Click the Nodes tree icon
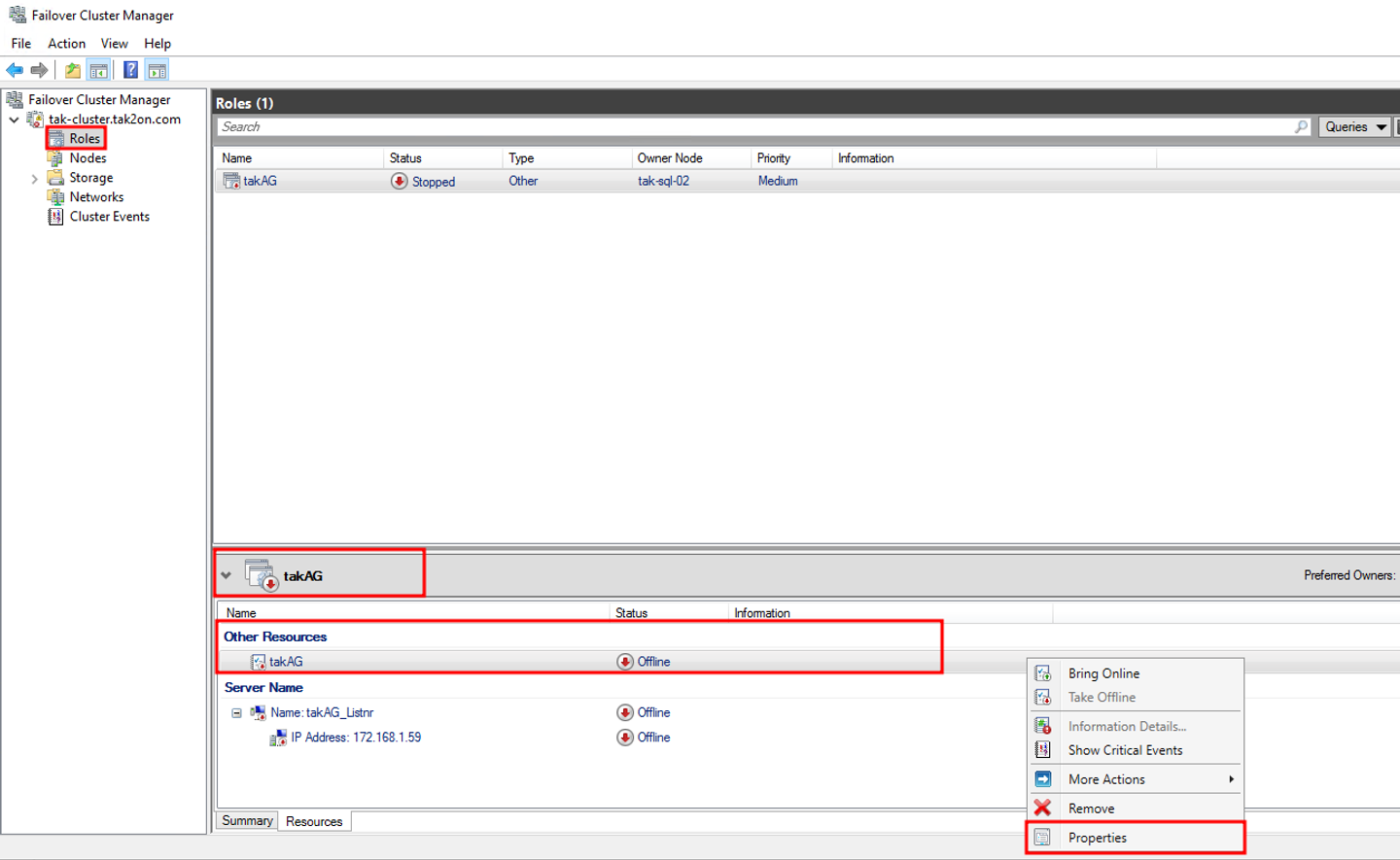1400x860 pixels. 56,157
